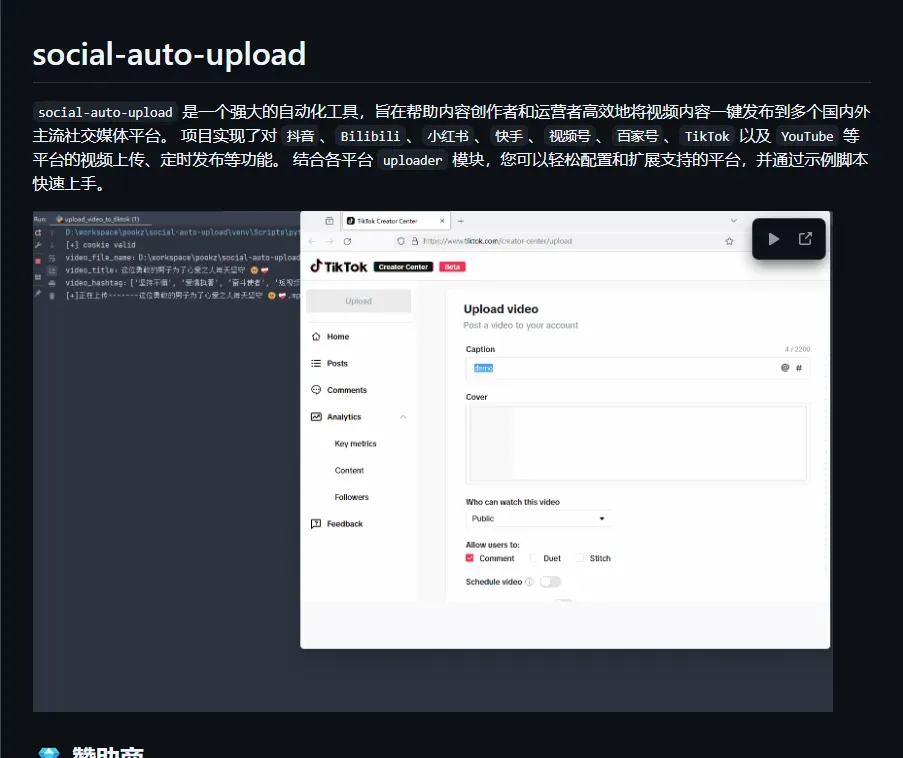Click the Posts list icon in the sidebar

click(x=316, y=363)
